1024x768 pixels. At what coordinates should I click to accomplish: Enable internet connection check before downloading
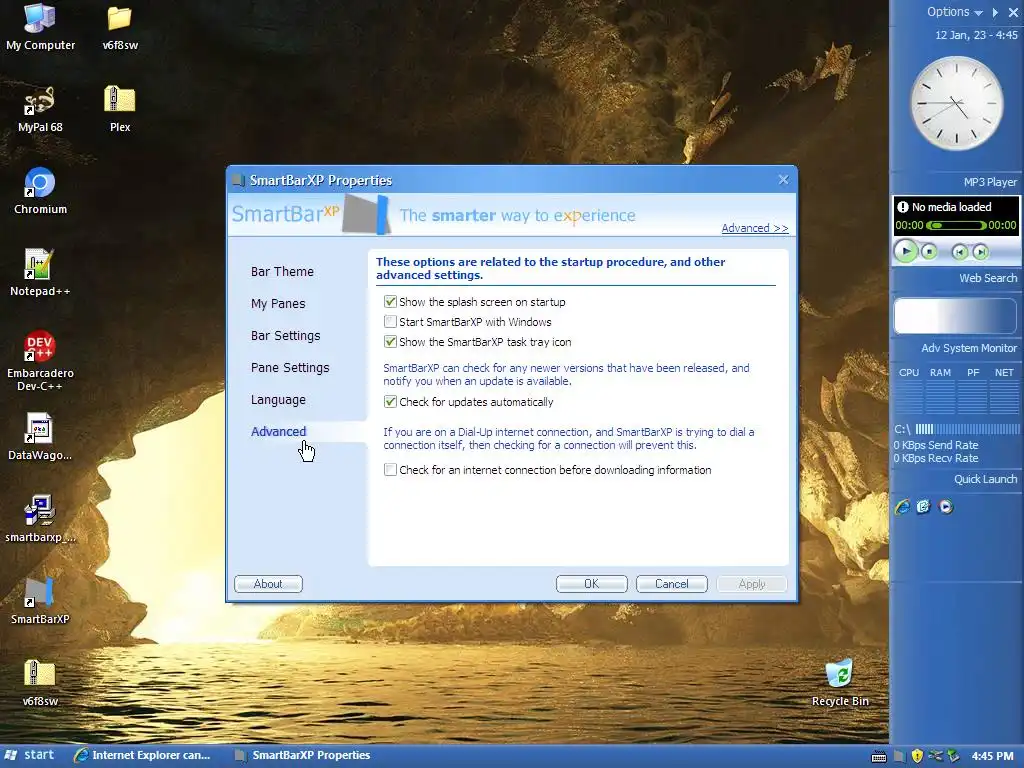[x=390, y=470]
